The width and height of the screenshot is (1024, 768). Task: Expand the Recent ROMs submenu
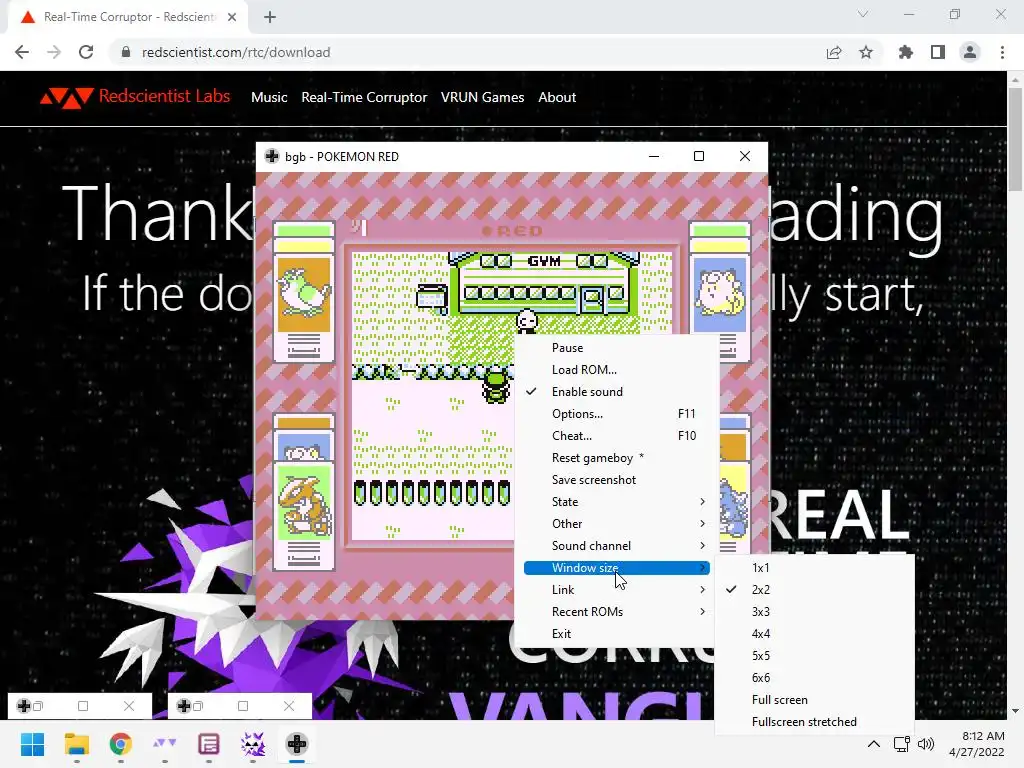[x=616, y=612]
